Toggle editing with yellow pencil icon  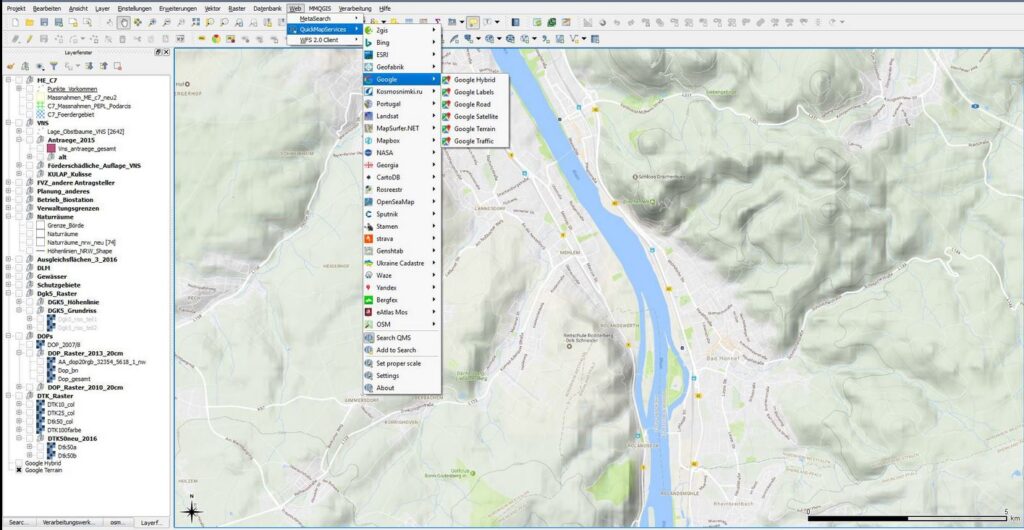[x=29, y=39]
